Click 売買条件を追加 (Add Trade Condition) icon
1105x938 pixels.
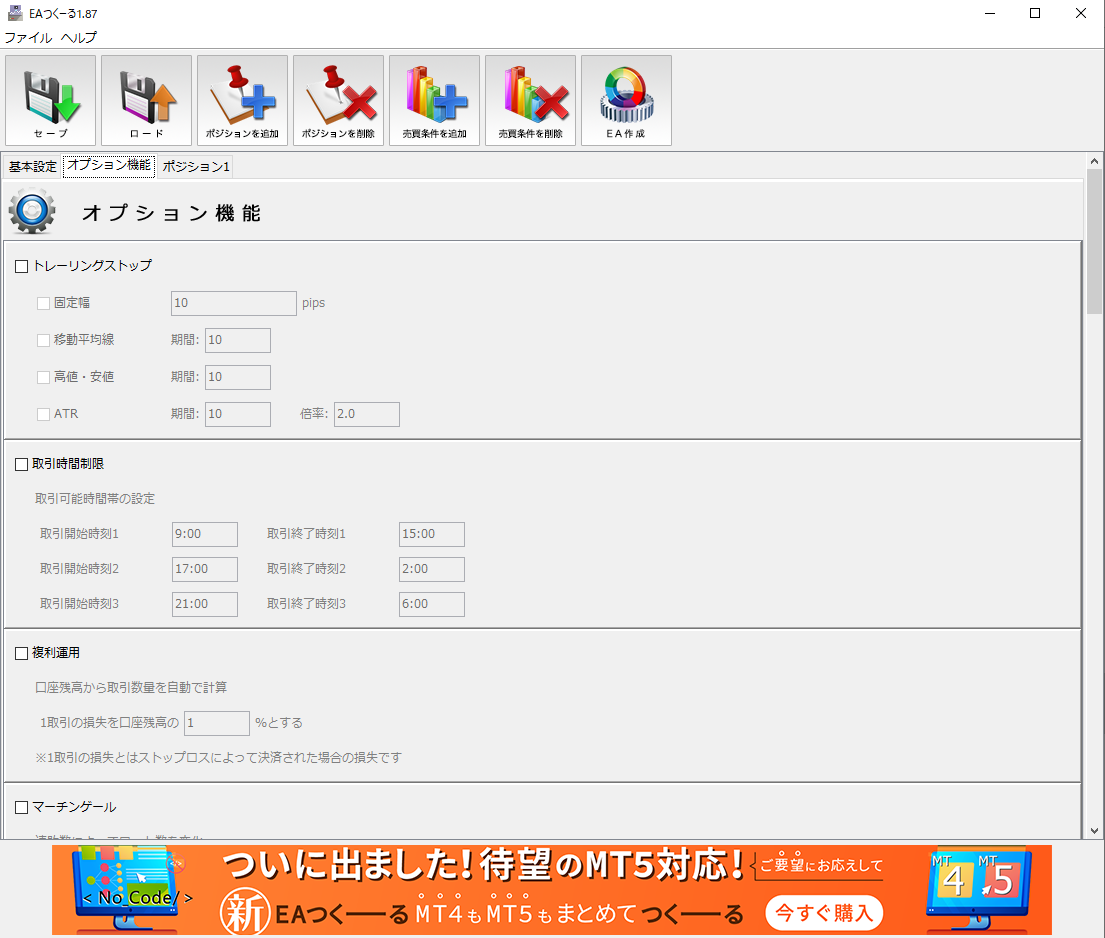(434, 100)
